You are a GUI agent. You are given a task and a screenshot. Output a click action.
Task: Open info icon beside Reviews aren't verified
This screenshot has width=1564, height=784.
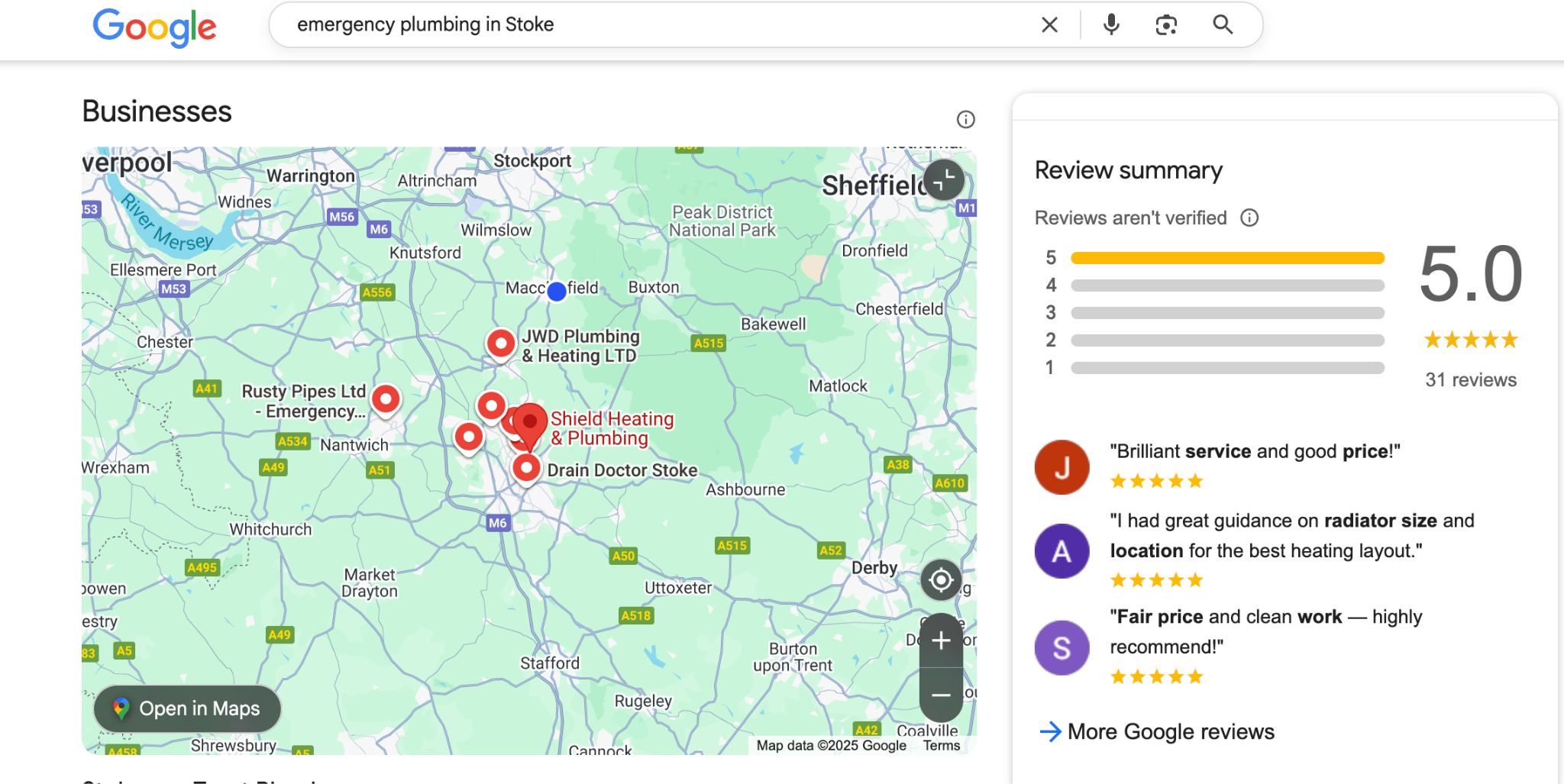click(1249, 218)
